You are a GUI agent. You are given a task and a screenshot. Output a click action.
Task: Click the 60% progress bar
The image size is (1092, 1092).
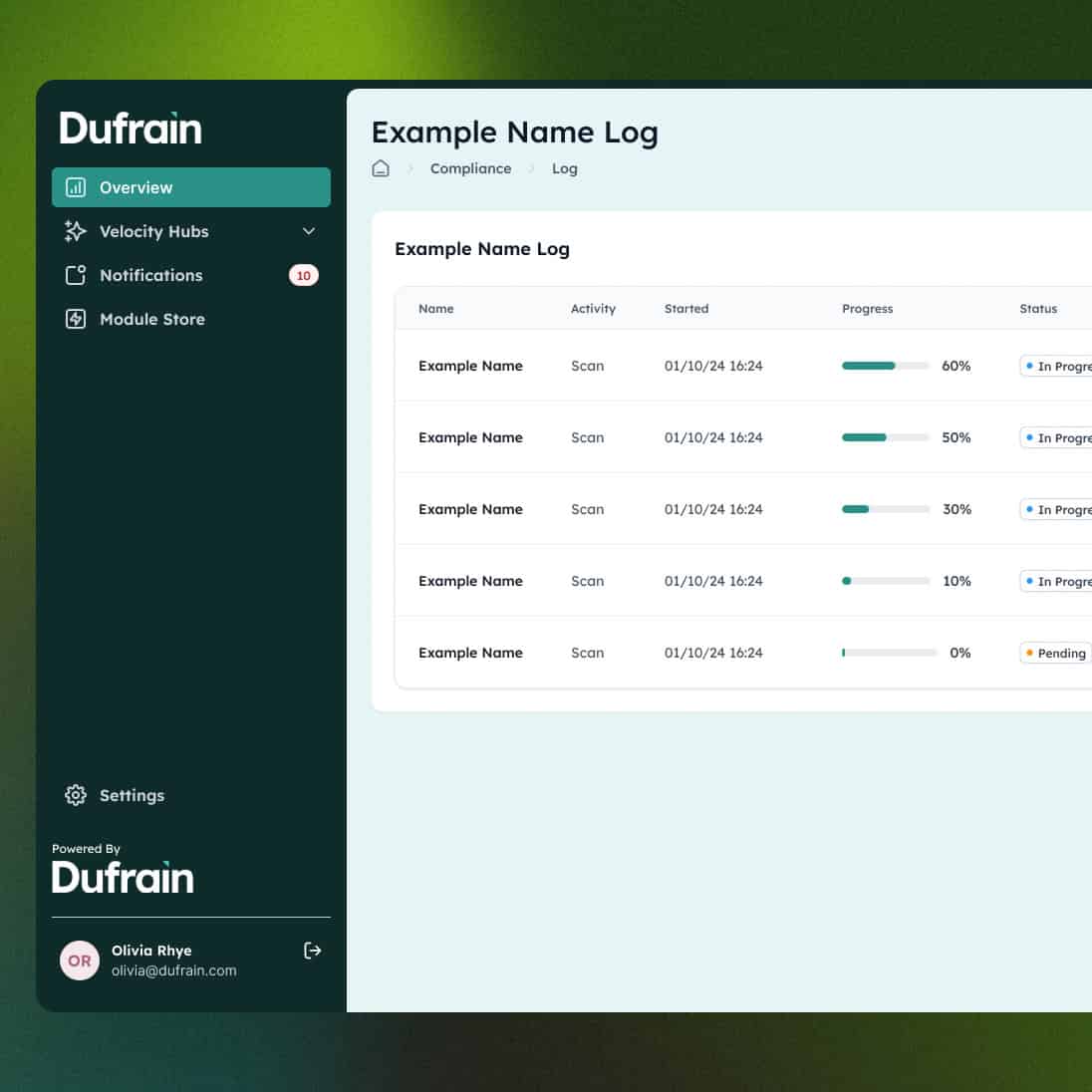(x=885, y=366)
